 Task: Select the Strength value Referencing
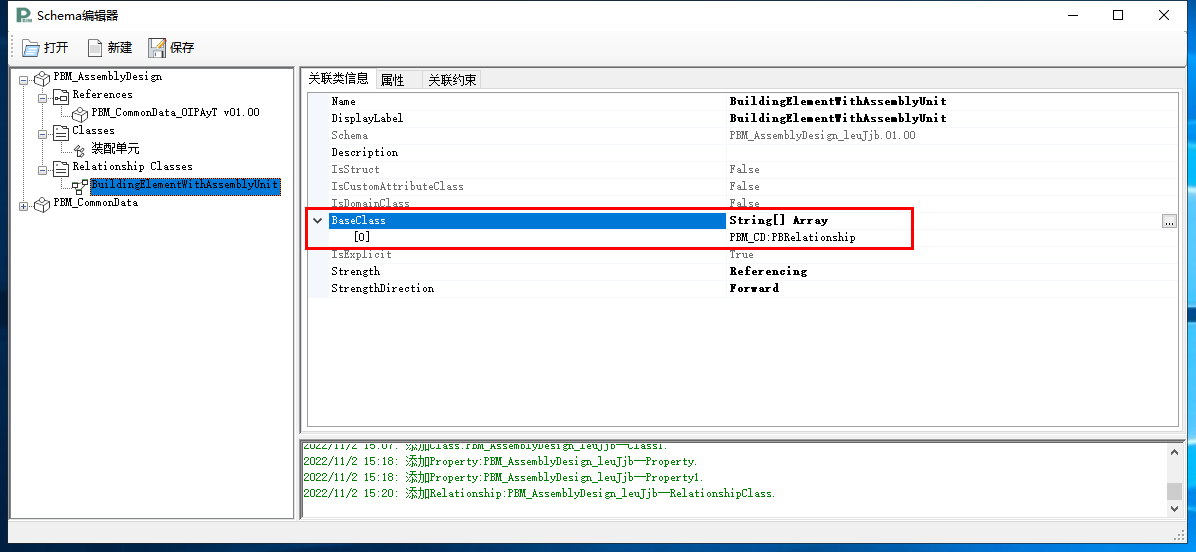pos(768,271)
